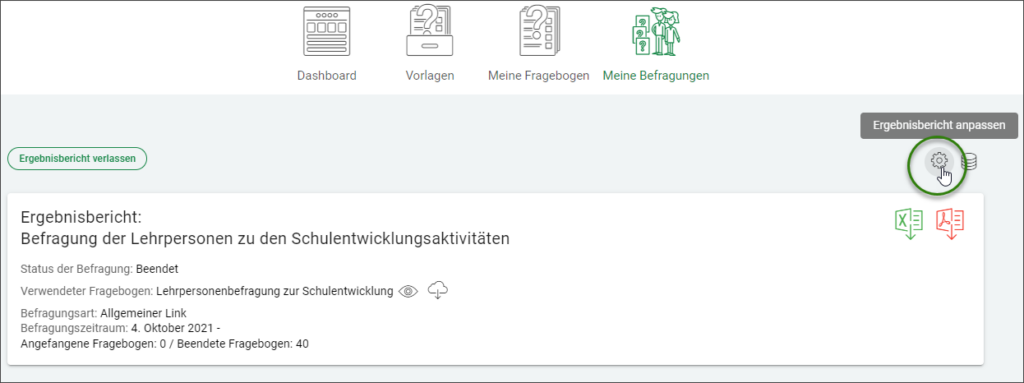Viewport: 1024px width, 383px height.
Task: Click the gear icon to adjust report
Action: [938, 160]
